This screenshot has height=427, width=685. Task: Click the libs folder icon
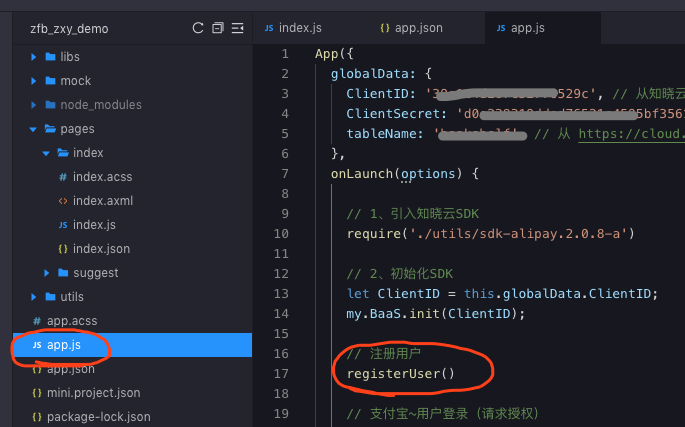pyautogui.click(x=51, y=57)
